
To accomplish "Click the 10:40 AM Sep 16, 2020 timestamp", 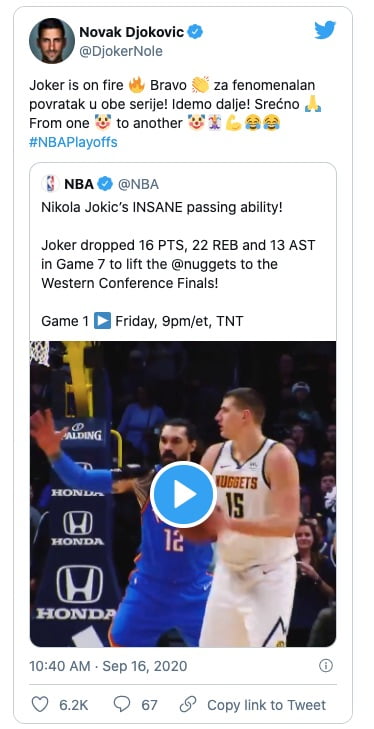I will (108, 666).
